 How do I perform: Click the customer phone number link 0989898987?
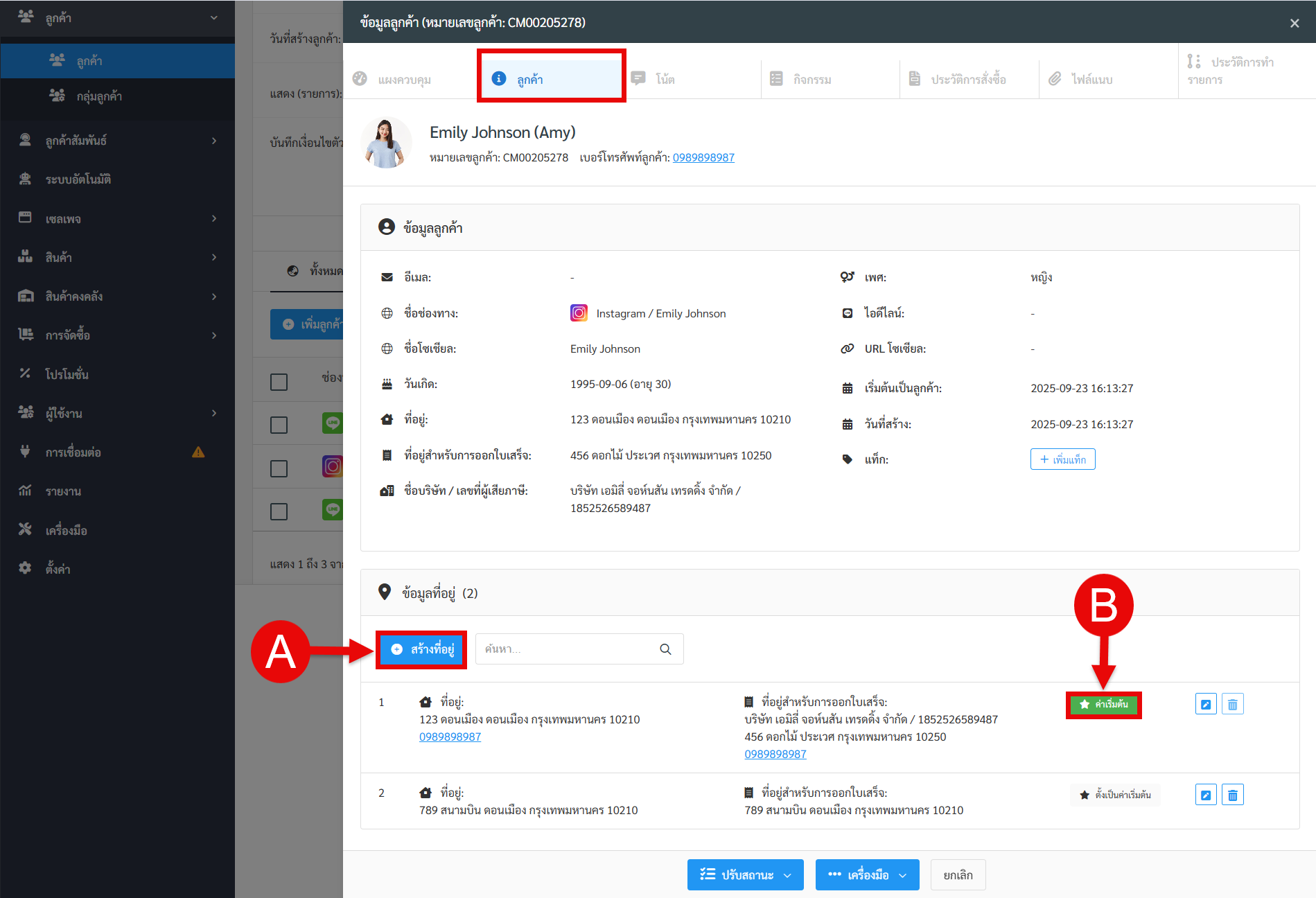point(703,157)
